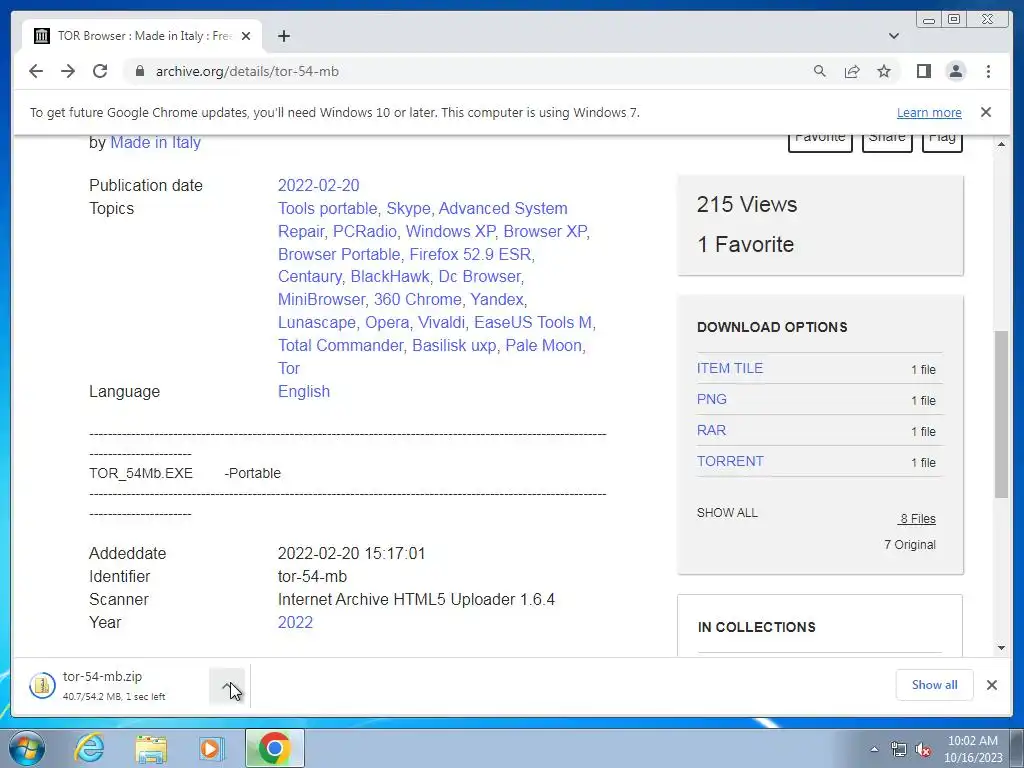Image resolution: width=1024 pixels, height=768 pixels.
Task: Open publication date 2022-02-20 link
Action: coord(319,185)
